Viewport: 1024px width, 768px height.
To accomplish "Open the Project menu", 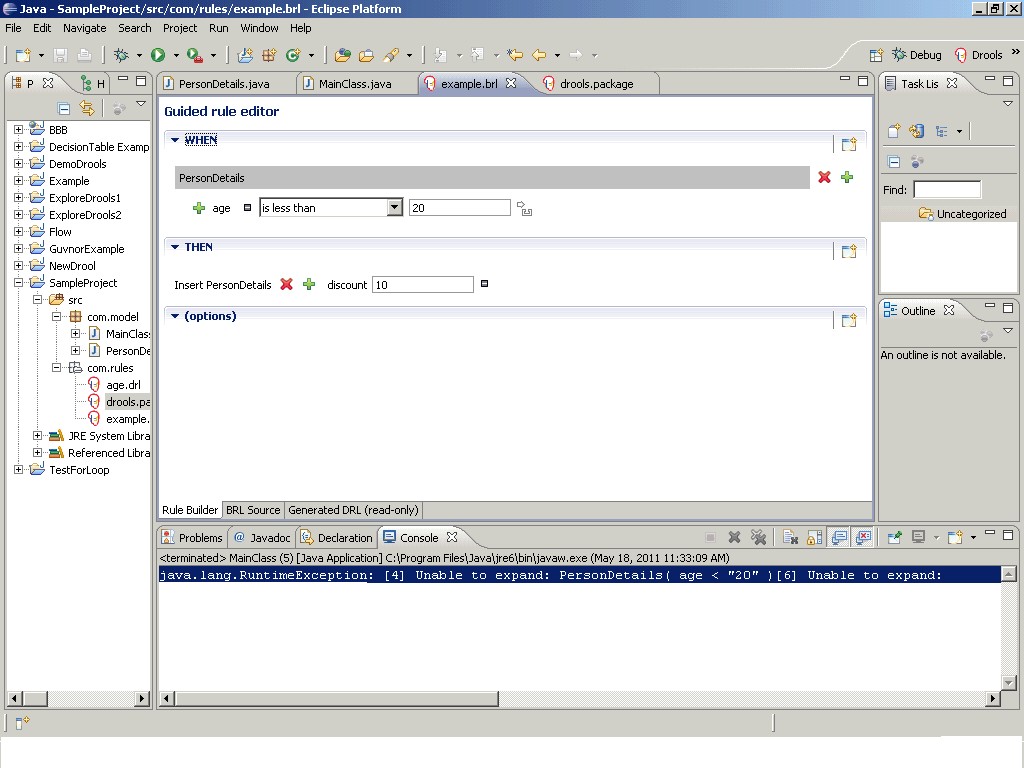I will point(180,28).
